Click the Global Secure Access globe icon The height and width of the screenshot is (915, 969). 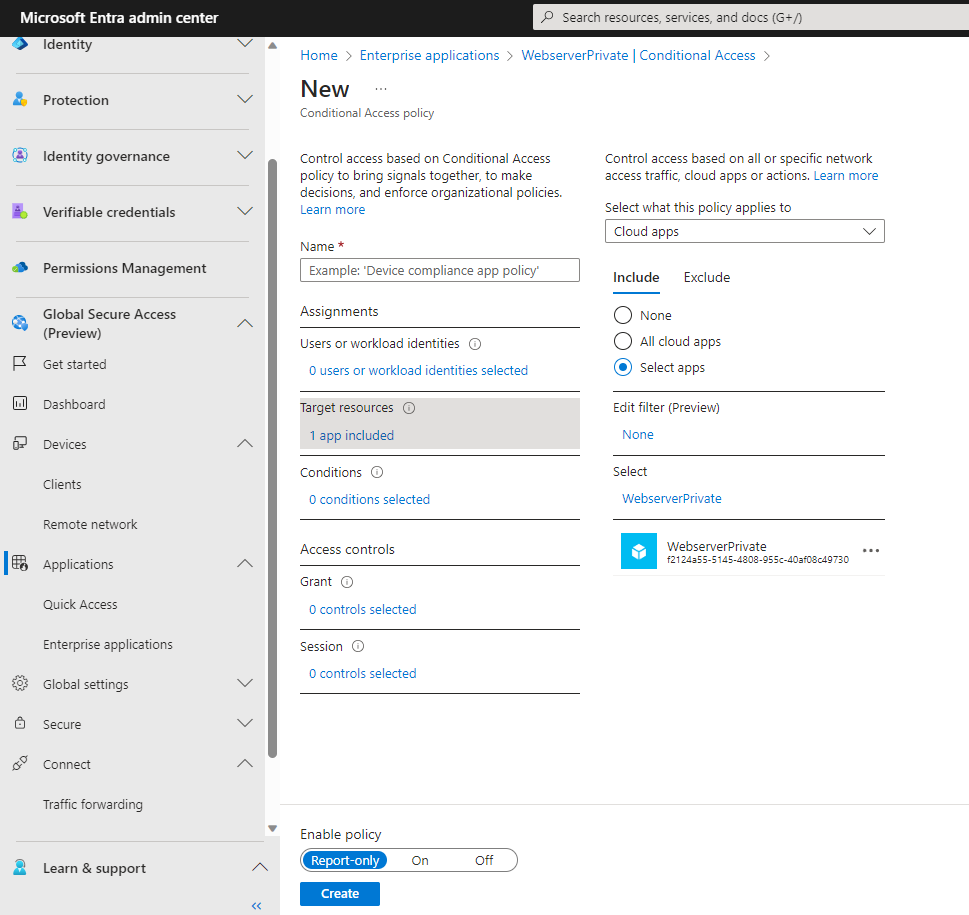(20, 323)
